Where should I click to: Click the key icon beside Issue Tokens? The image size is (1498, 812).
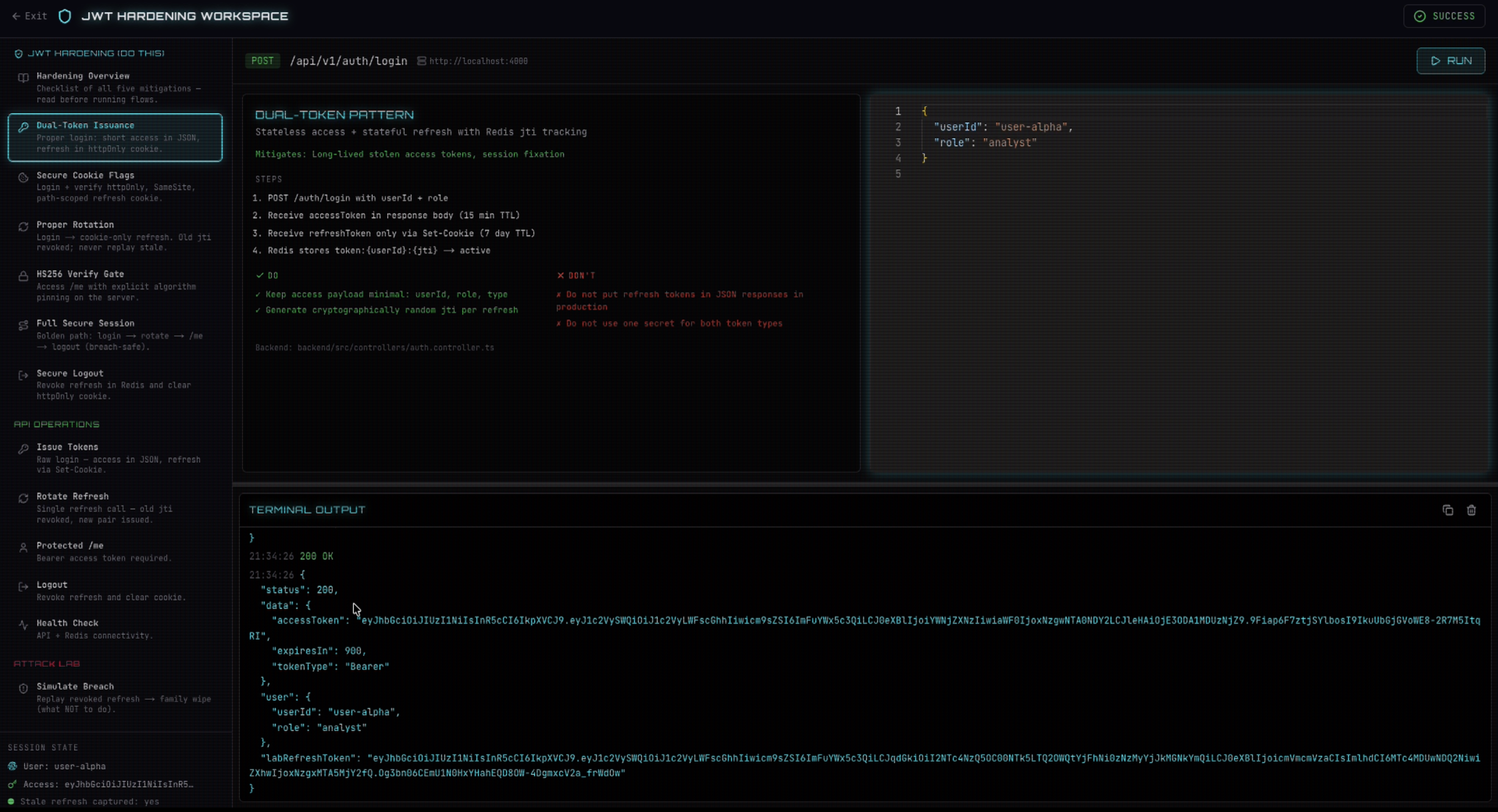(23, 449)
